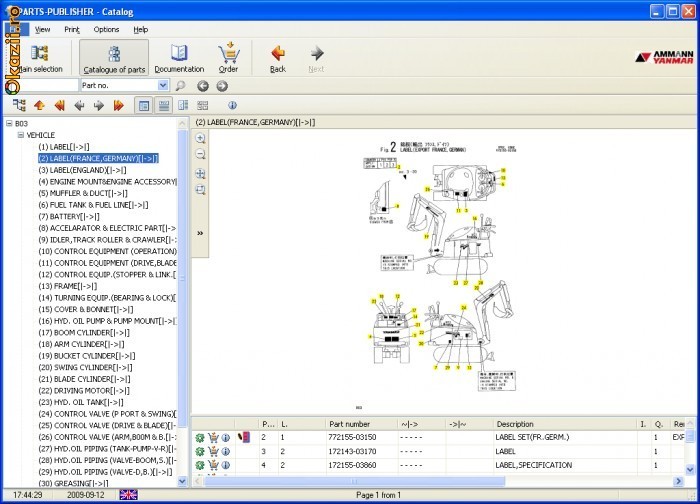The image size is (700, 504).
Task: Click parts table scroll-down arrow
Action: coord(690,470)
